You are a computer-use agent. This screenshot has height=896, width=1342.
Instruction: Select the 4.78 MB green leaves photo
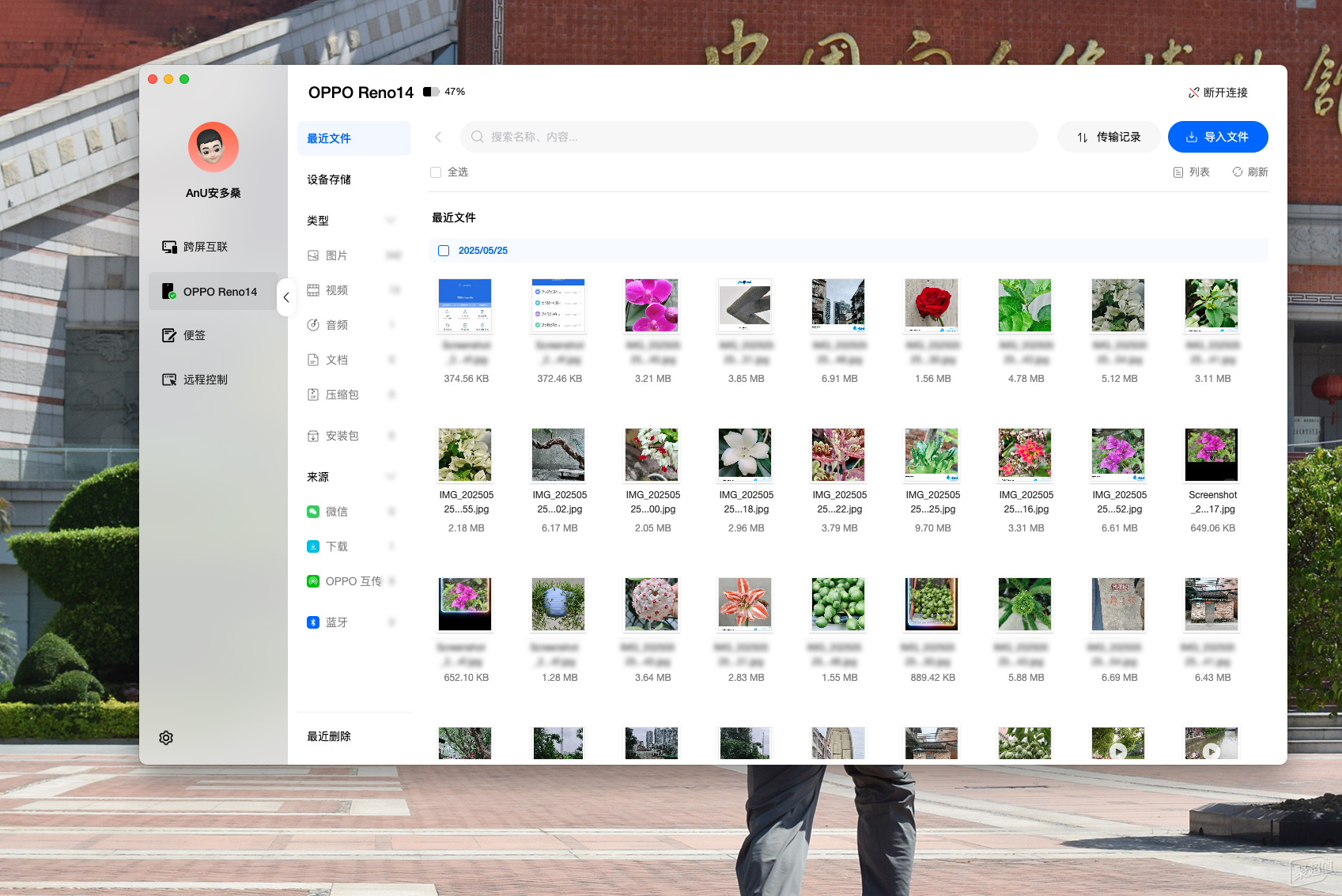(x=1025, y=305)
